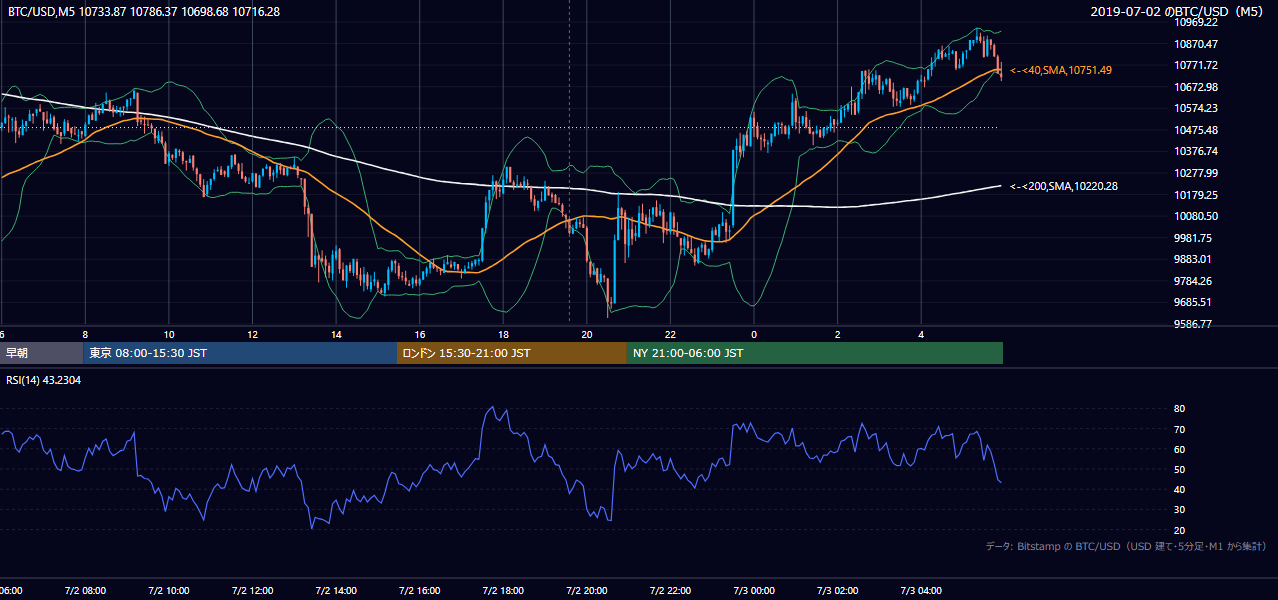Click hour tick 14 under the price chart
The width and height of the screenshot is (1278, 600).
[x=336, y=334]
